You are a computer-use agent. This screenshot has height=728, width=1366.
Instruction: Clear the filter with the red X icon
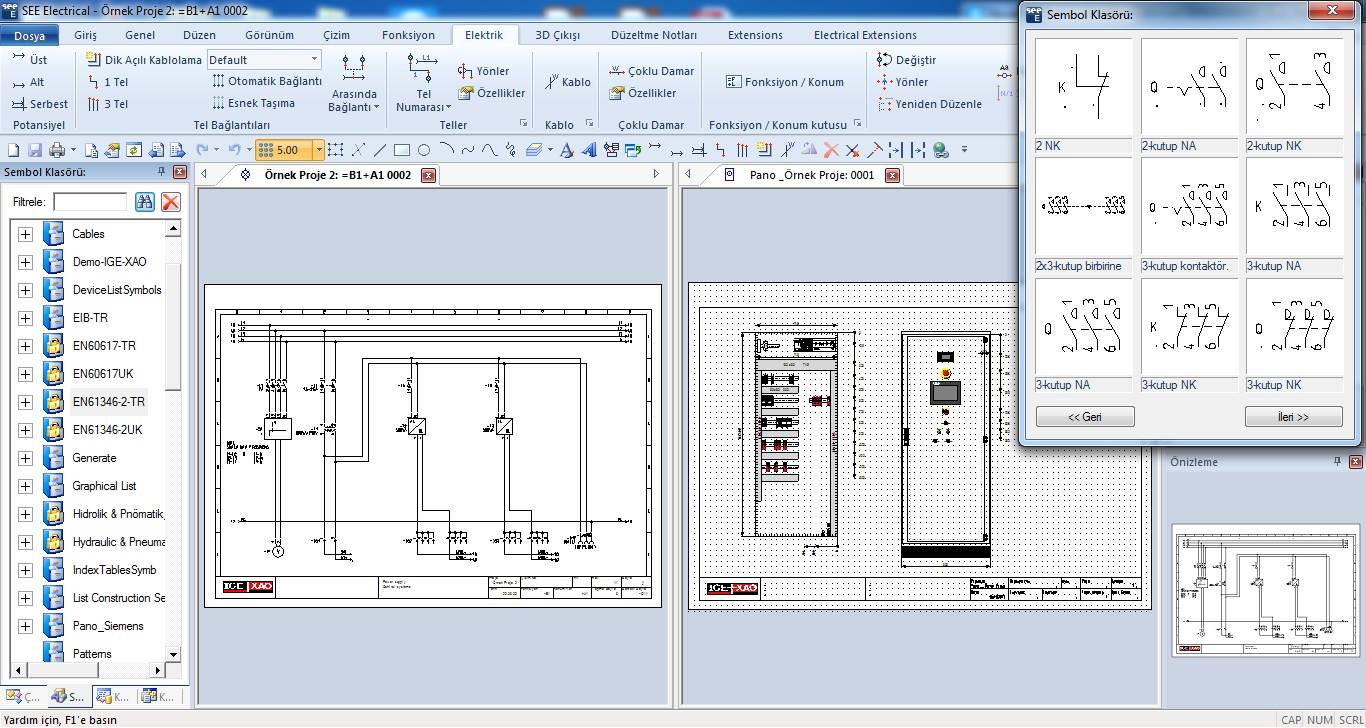pyautogui.click(x=171, y=202)
